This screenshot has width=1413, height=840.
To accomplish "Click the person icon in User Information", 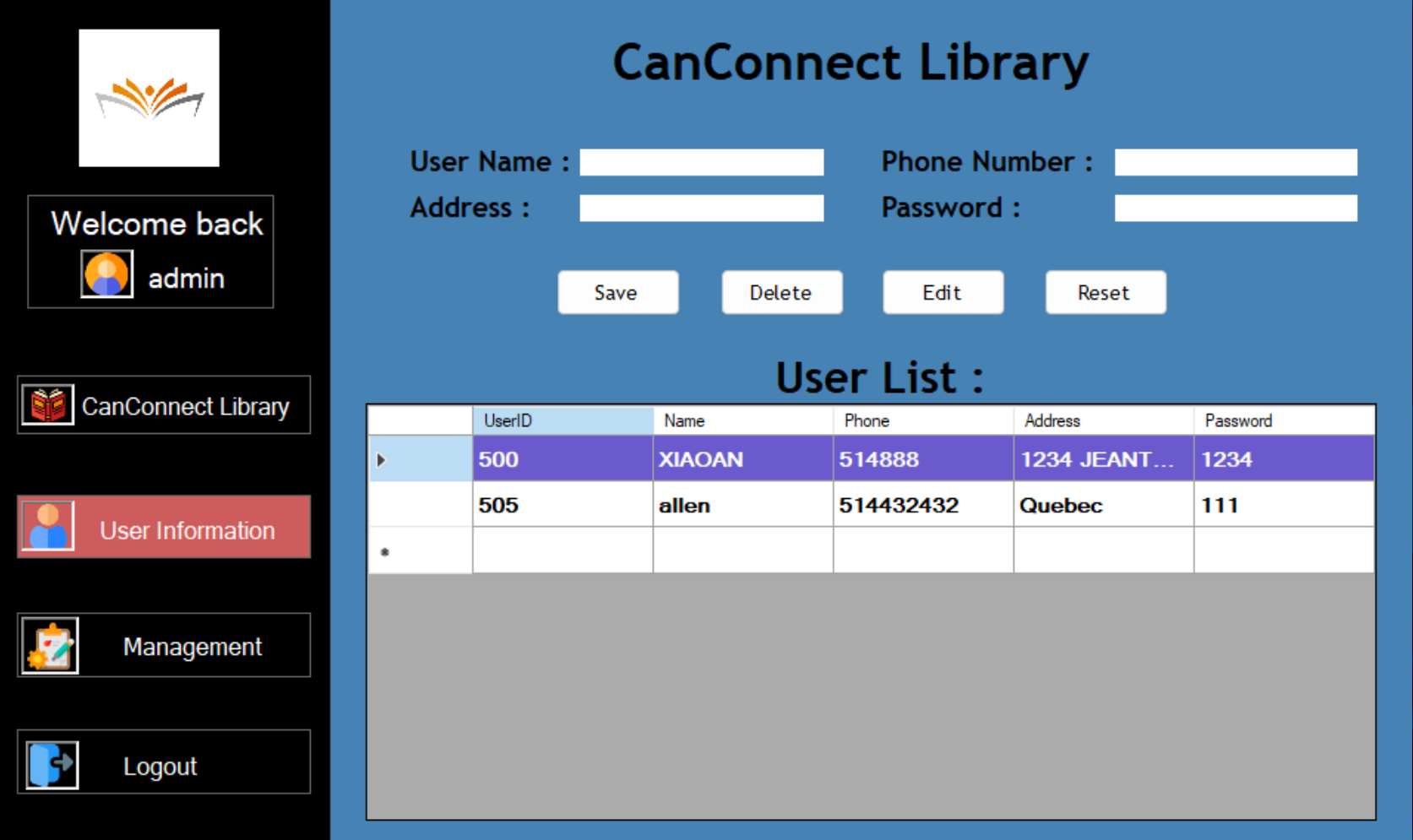I will click(x=47, y=526).
